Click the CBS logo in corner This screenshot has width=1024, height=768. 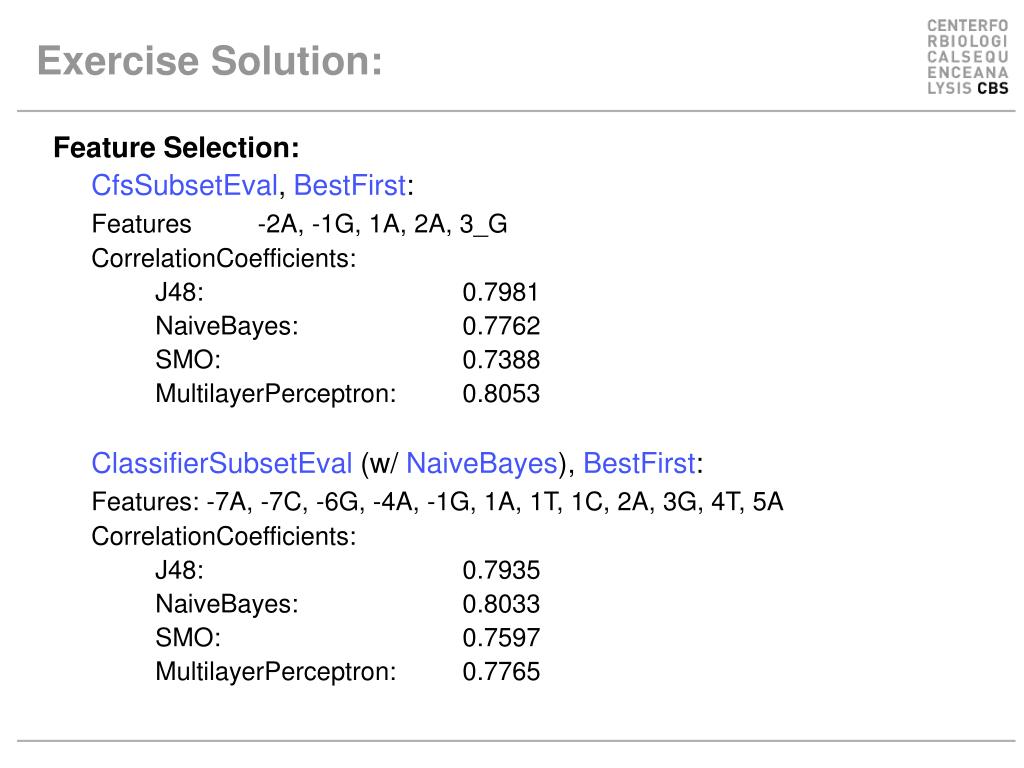[967, 57]
